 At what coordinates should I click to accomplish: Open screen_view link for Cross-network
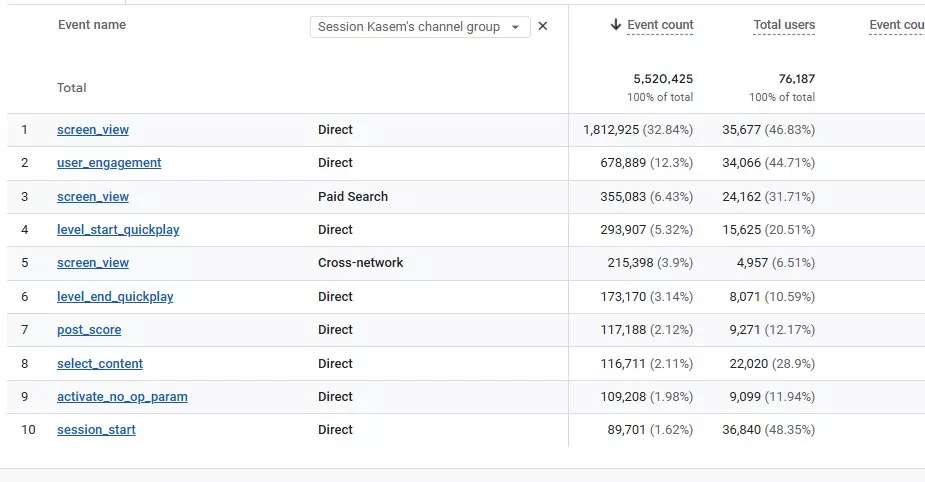coord(93,263)
